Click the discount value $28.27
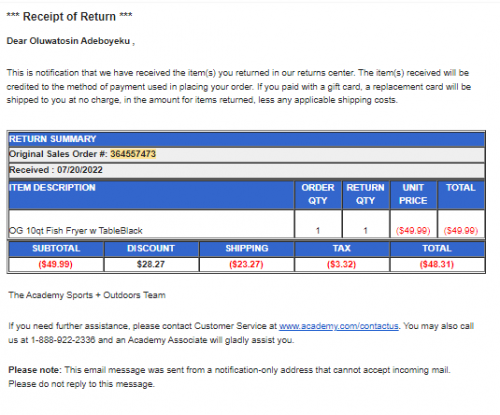 [x=151, y=264]
